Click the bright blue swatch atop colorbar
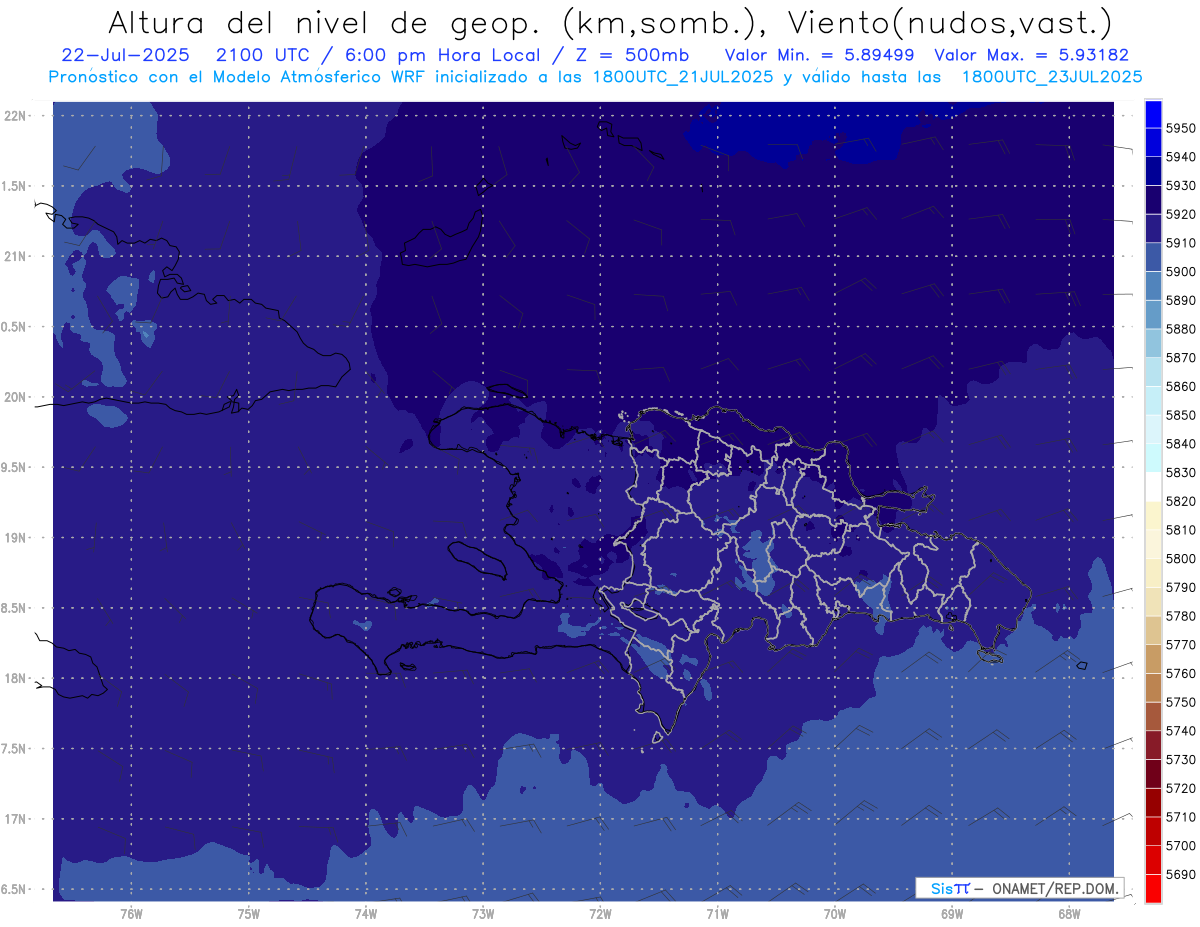 pos(1152,114)
